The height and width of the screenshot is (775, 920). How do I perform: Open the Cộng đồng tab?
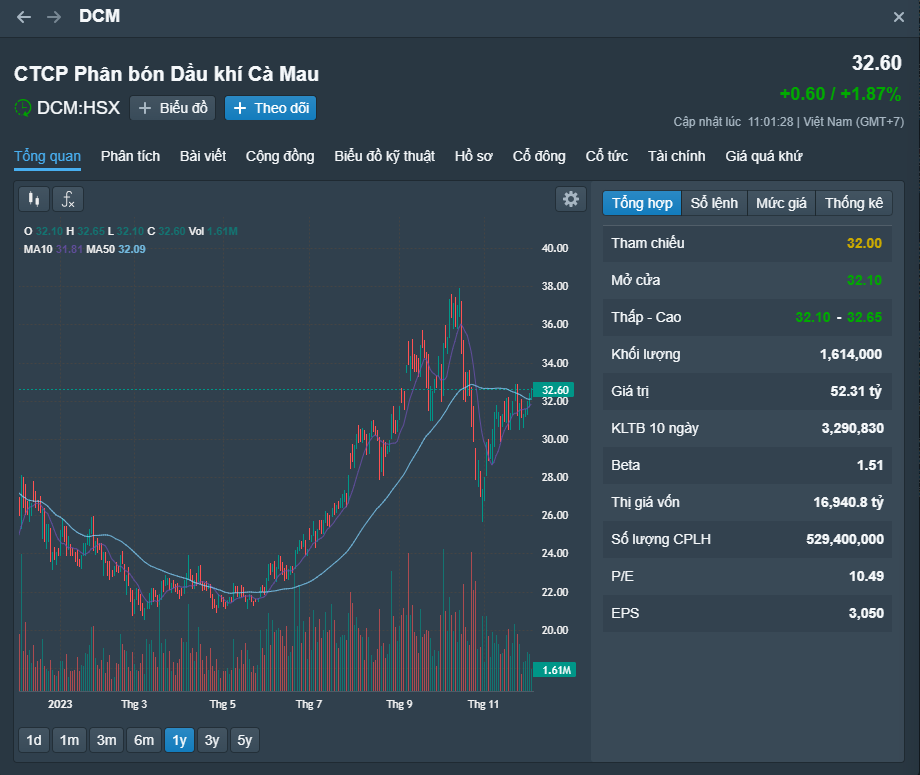(x=280, y=156)
